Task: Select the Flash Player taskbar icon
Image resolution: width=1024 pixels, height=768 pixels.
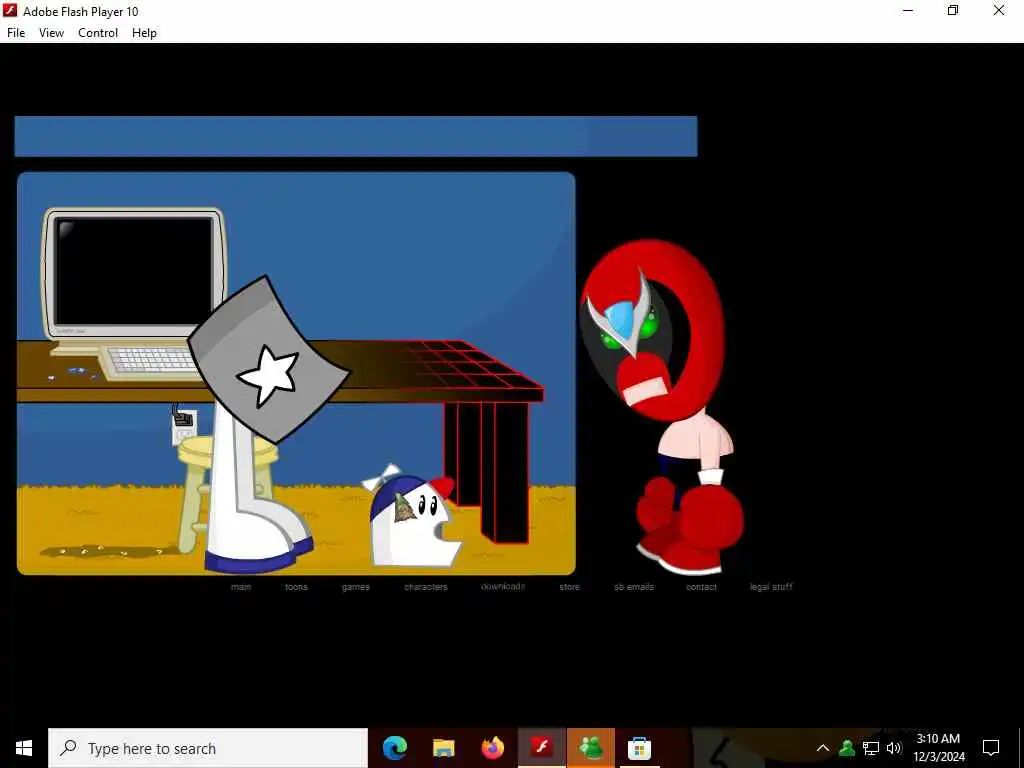Action: [541, 748]
